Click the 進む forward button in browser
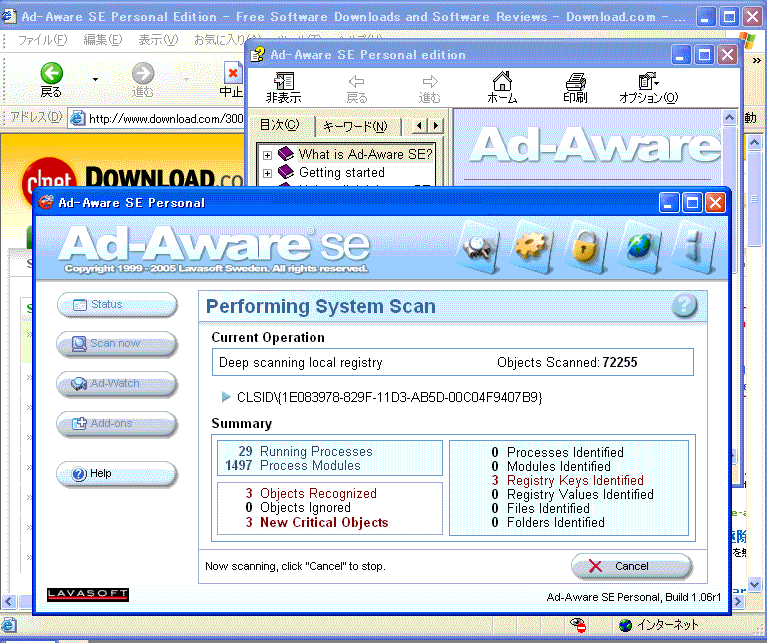 143,80
